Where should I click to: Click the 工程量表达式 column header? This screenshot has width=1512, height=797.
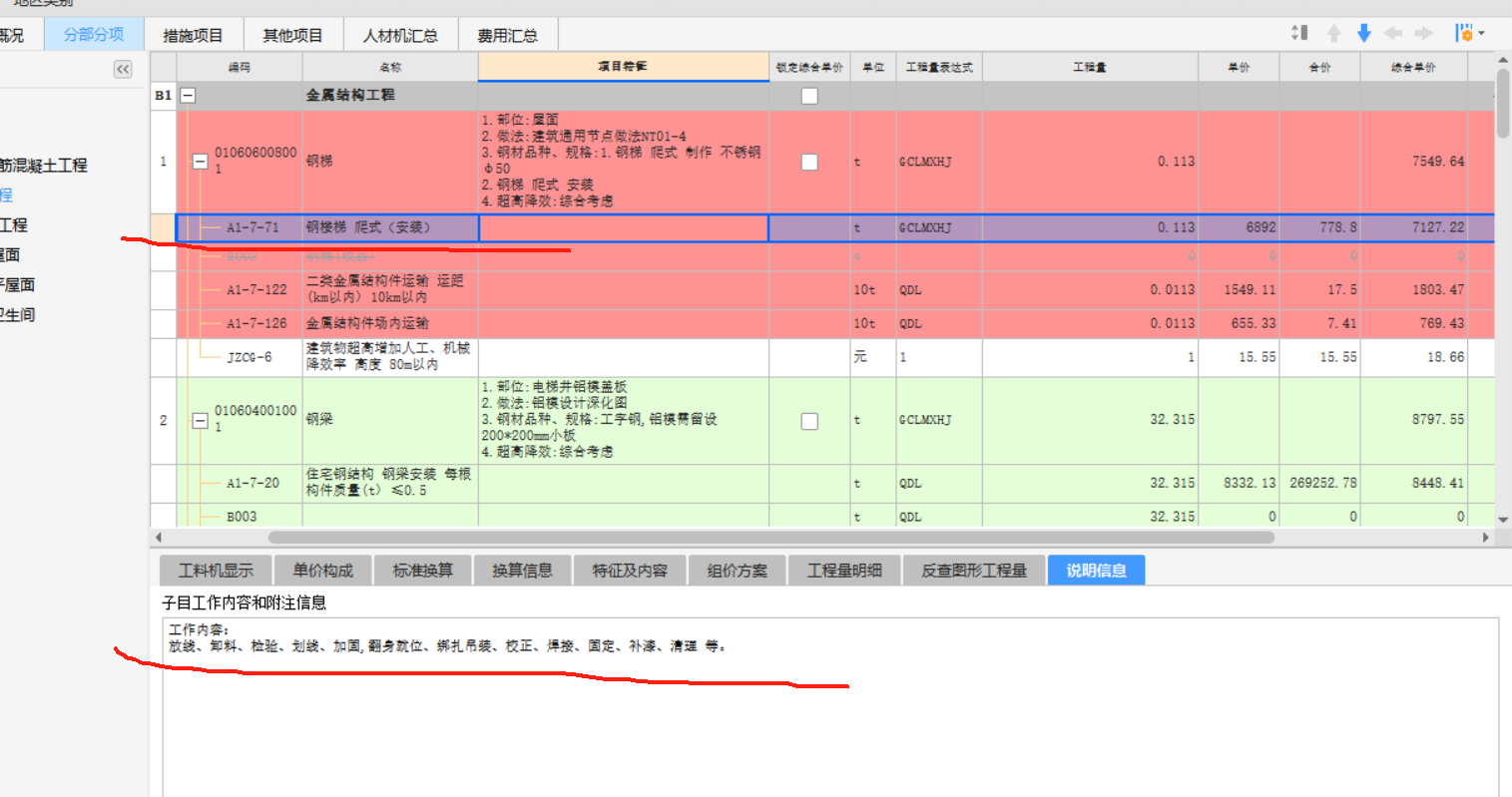click(x=939, y=67)
